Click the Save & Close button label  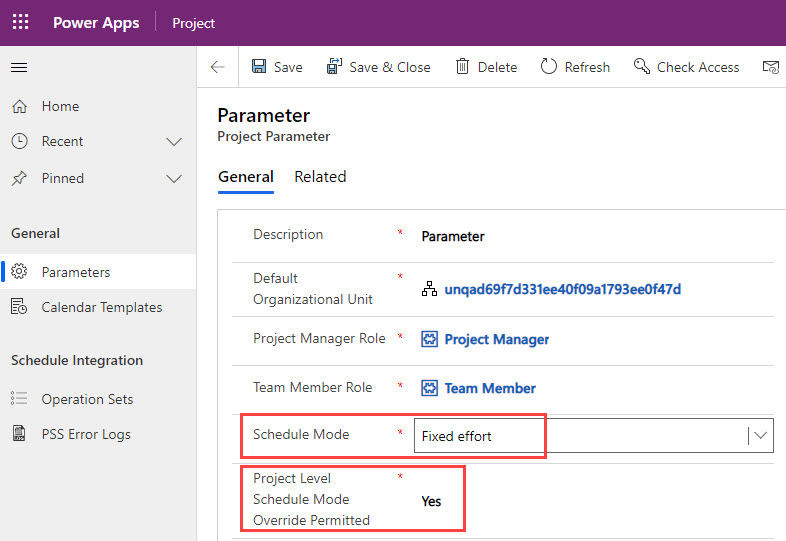pyautogui.click(x=389, y=67)
